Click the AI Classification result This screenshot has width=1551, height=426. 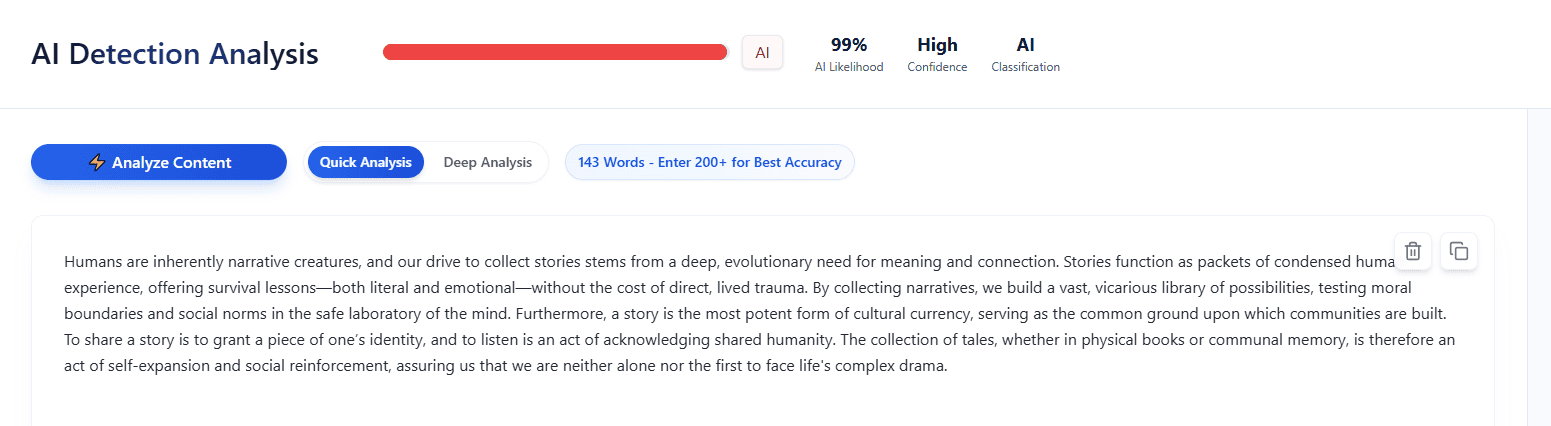point(1025,45)
